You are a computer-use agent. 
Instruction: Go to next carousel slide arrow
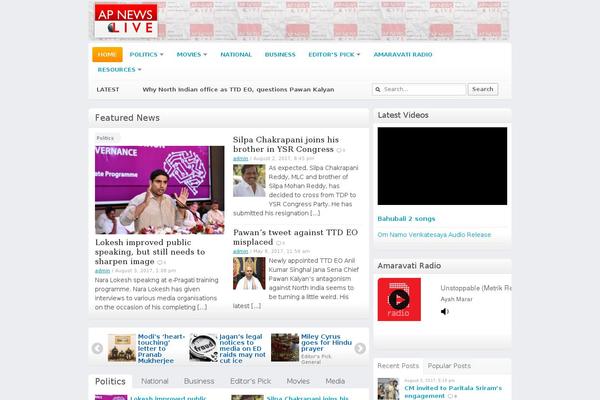[360, 348]
